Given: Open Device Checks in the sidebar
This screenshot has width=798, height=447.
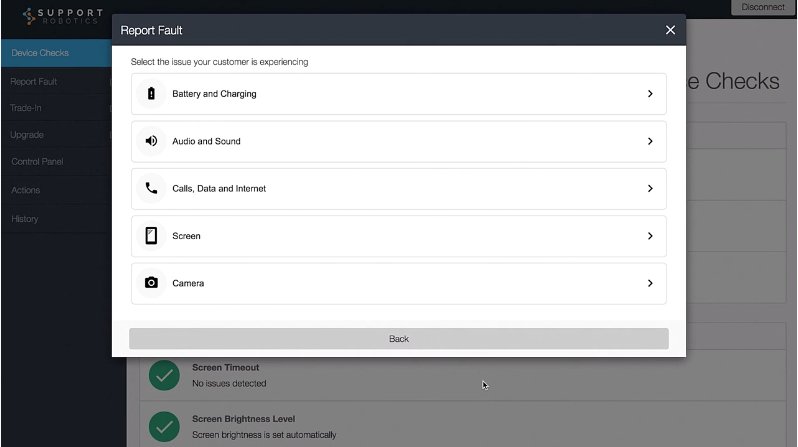Looking at the screenshot, I should (x=56, y=53).
